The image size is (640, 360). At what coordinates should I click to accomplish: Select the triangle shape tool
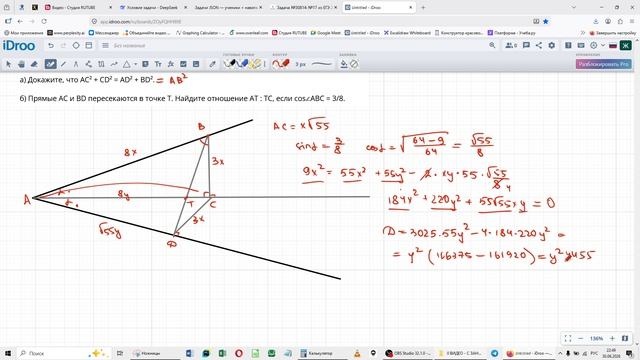coord(127,64)
